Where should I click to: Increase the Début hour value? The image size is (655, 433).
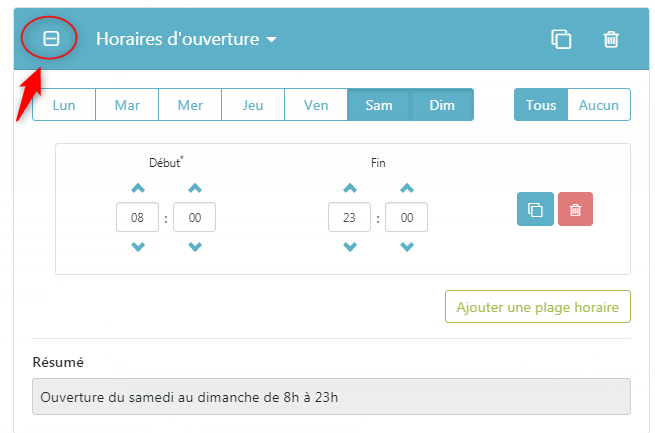(x=138, y=188)
